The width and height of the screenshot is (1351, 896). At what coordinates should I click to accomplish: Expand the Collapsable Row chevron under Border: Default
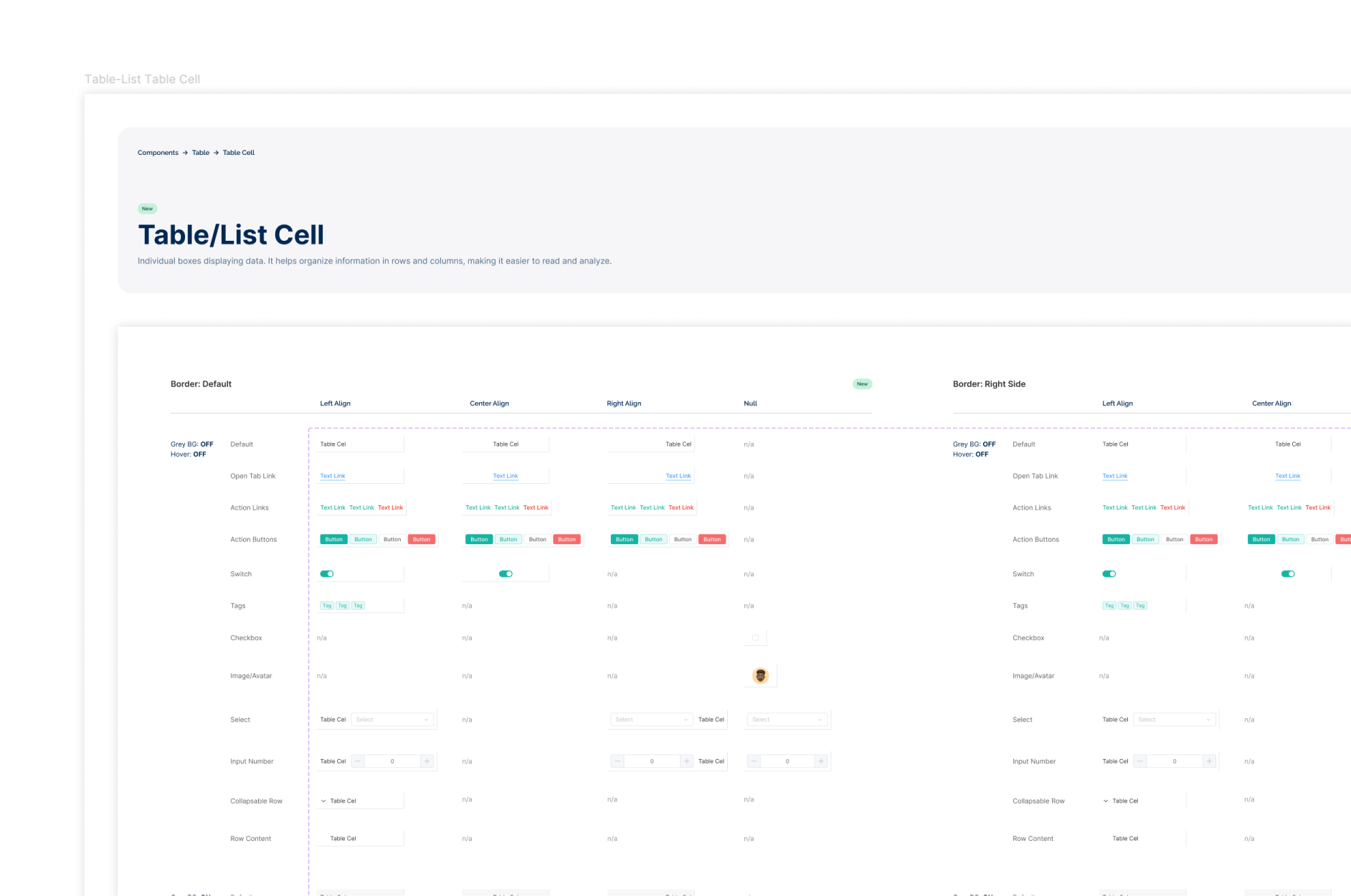click(x=323, y=801)
